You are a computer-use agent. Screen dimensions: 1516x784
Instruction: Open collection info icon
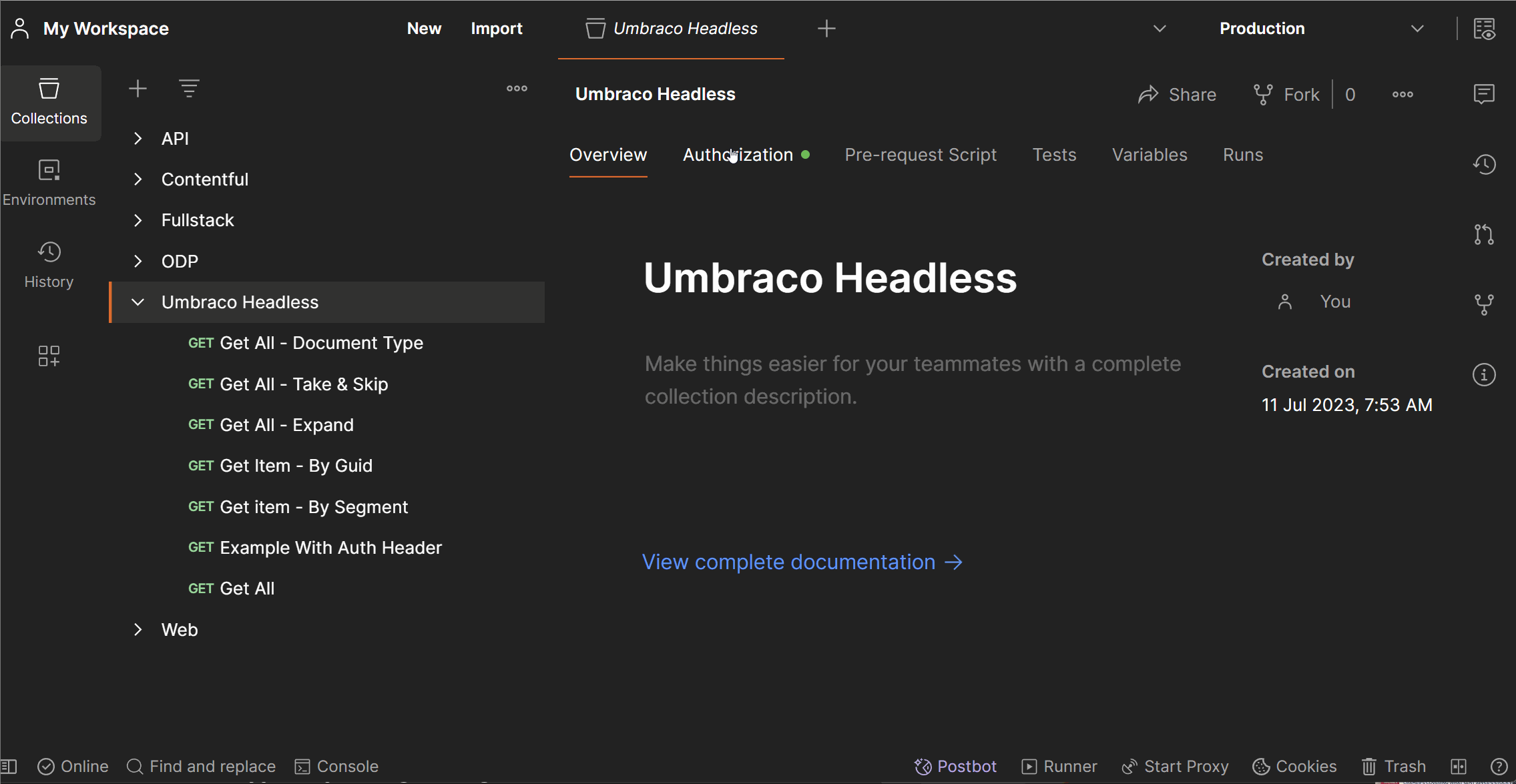tap(1484, 374)
